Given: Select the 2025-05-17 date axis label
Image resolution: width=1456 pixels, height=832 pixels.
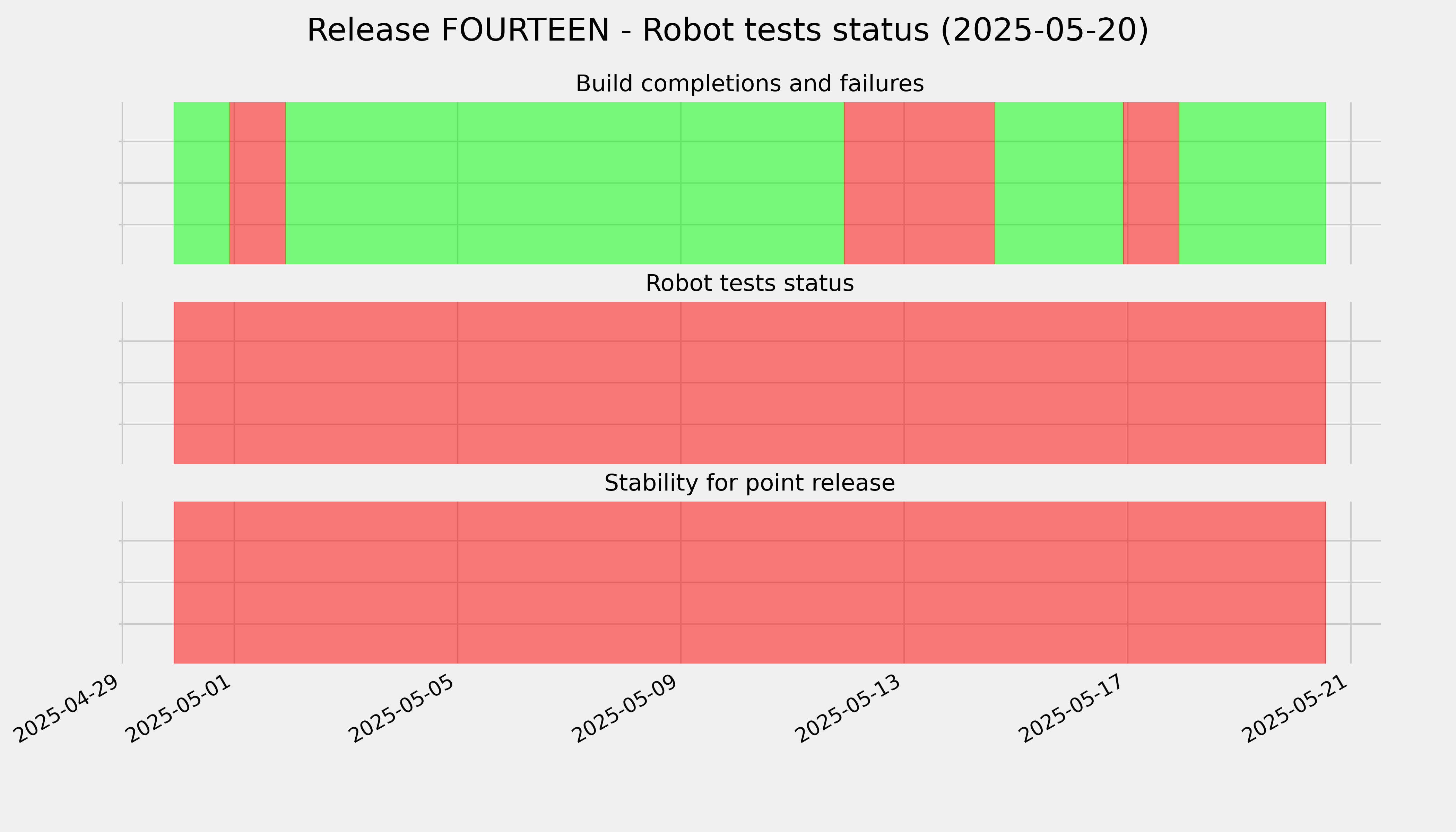Looking at the screenshot, I should coord(1073,708).
